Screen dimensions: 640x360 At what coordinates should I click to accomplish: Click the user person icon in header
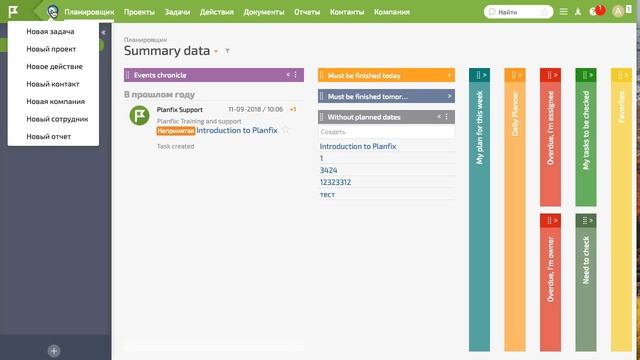[x=578, y=12]
